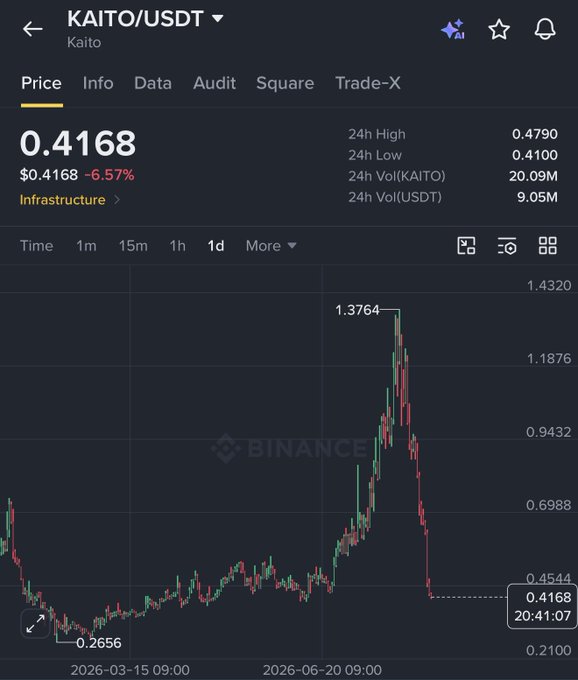Switch to the Price tab
The height and width of the screenshot is (680, 578).
[42, 83]
